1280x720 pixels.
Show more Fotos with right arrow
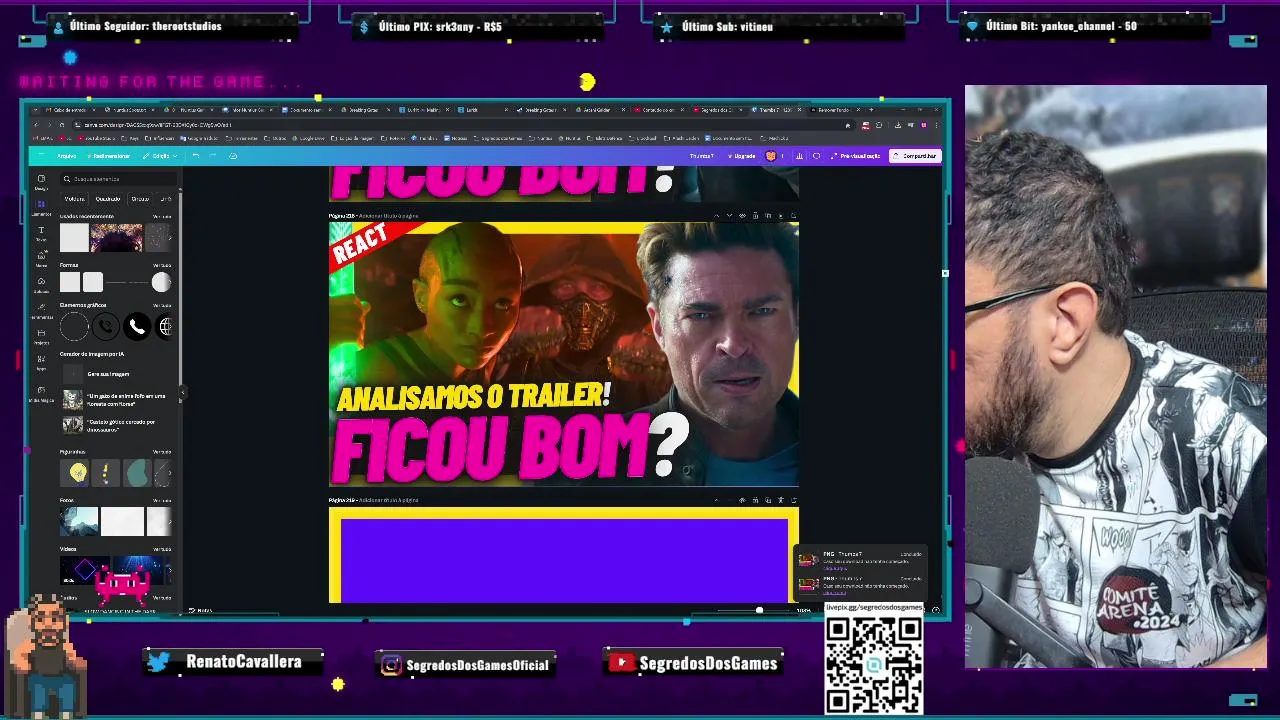tap(169, 522)
